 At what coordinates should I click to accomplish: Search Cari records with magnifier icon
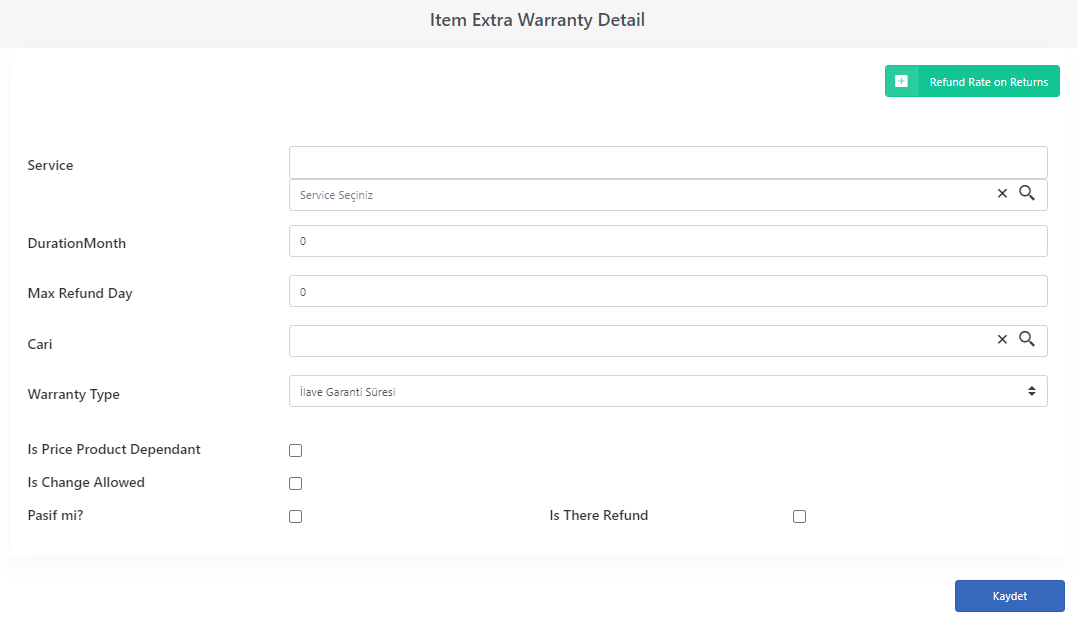(x=1027, y=339)
